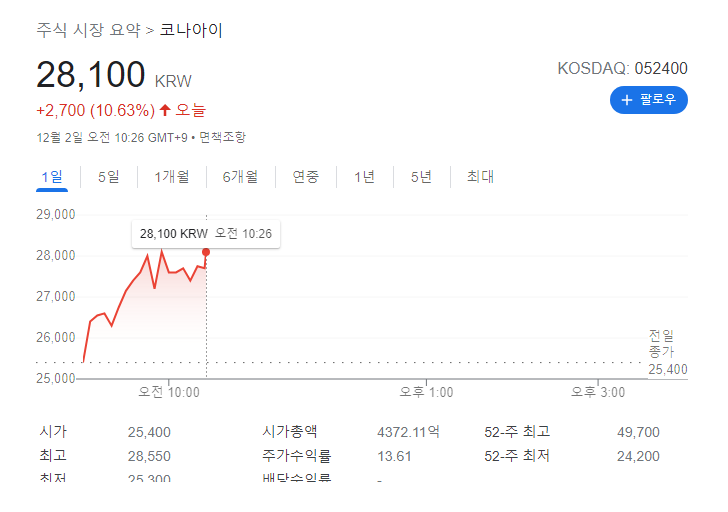Click the 오전 10:00 time axis marker
728x512 pixels.
(x=169, y=392)
